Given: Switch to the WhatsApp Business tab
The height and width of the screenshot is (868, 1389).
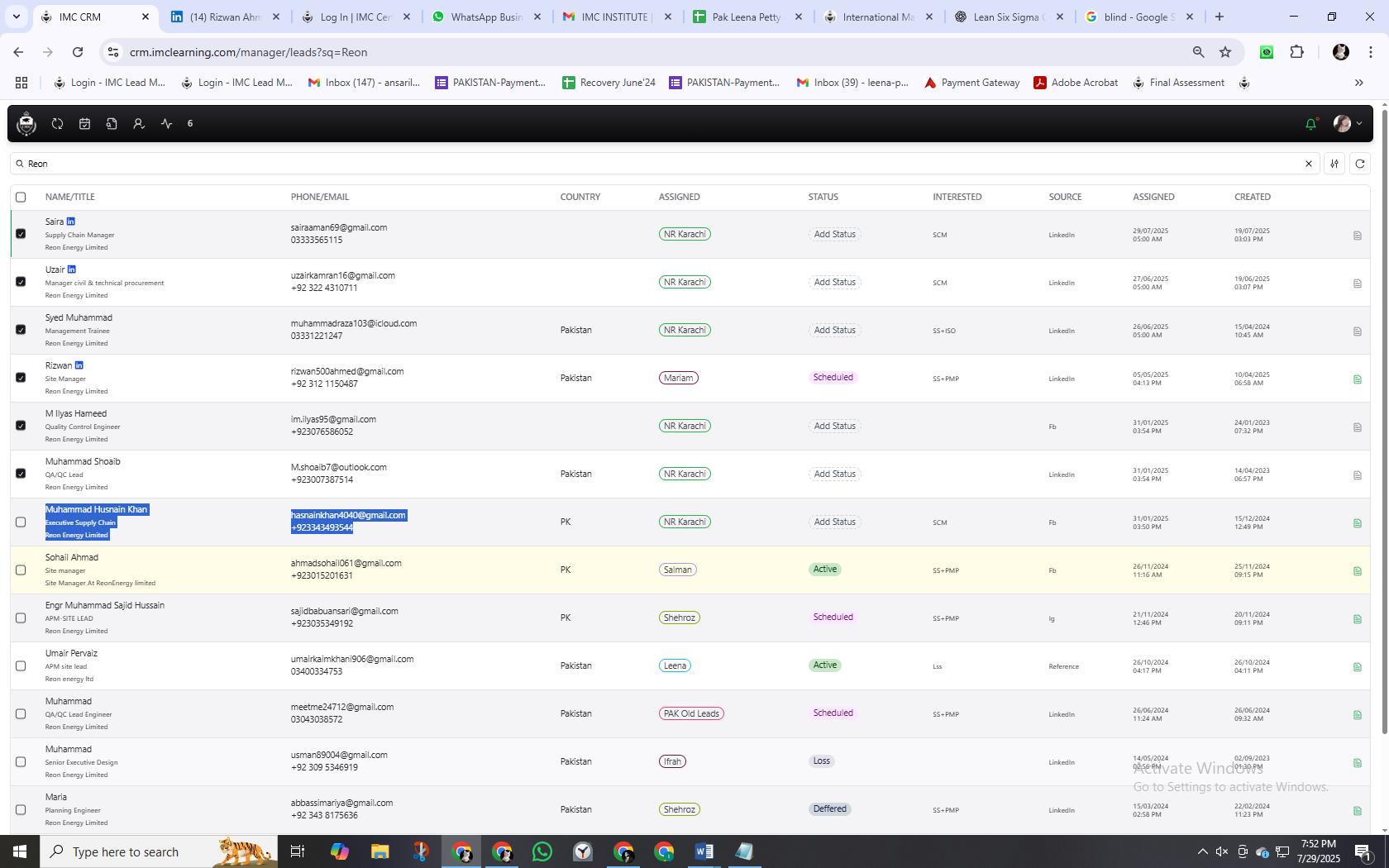Looking at the screenshot, I should [x=487, y=17].
